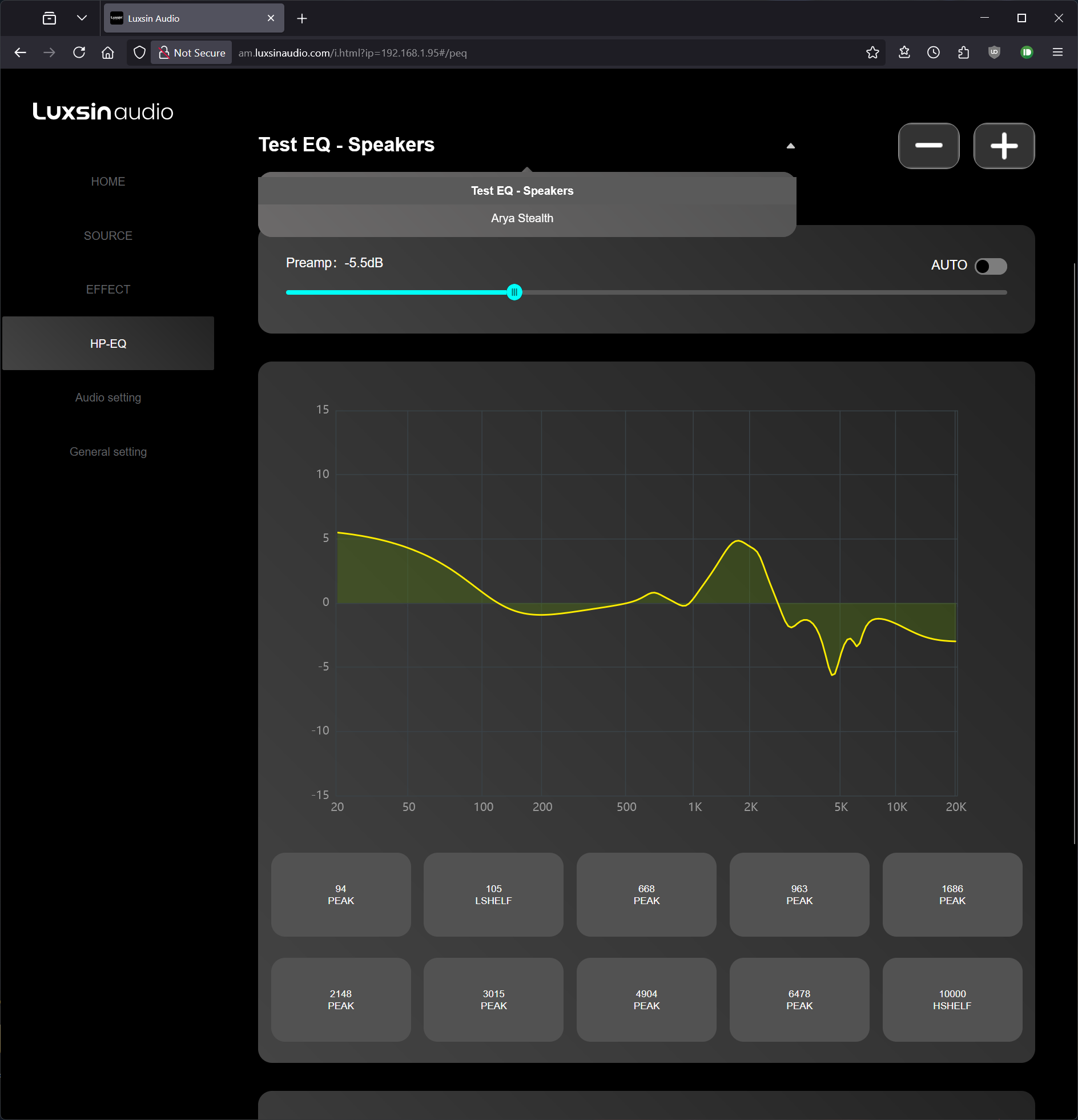Click the page vertical scrollbar
Image resolution: width=1078 pixels, height=1120 pixels.
[x=1074, y=553]
